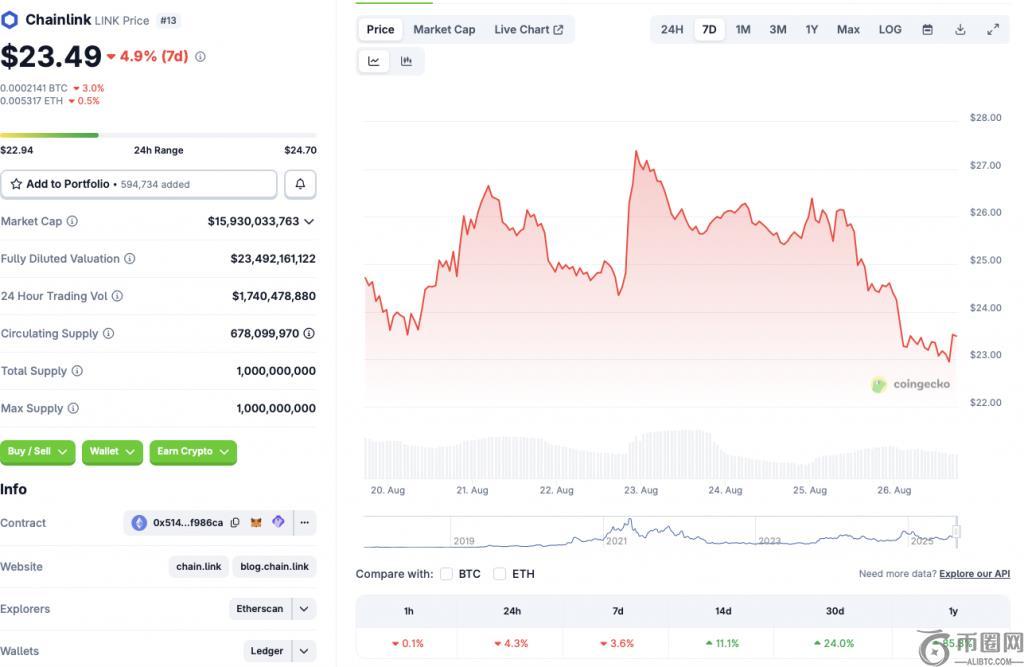
Task: Click the price alert bell icon
Action: tap(300, 184)
